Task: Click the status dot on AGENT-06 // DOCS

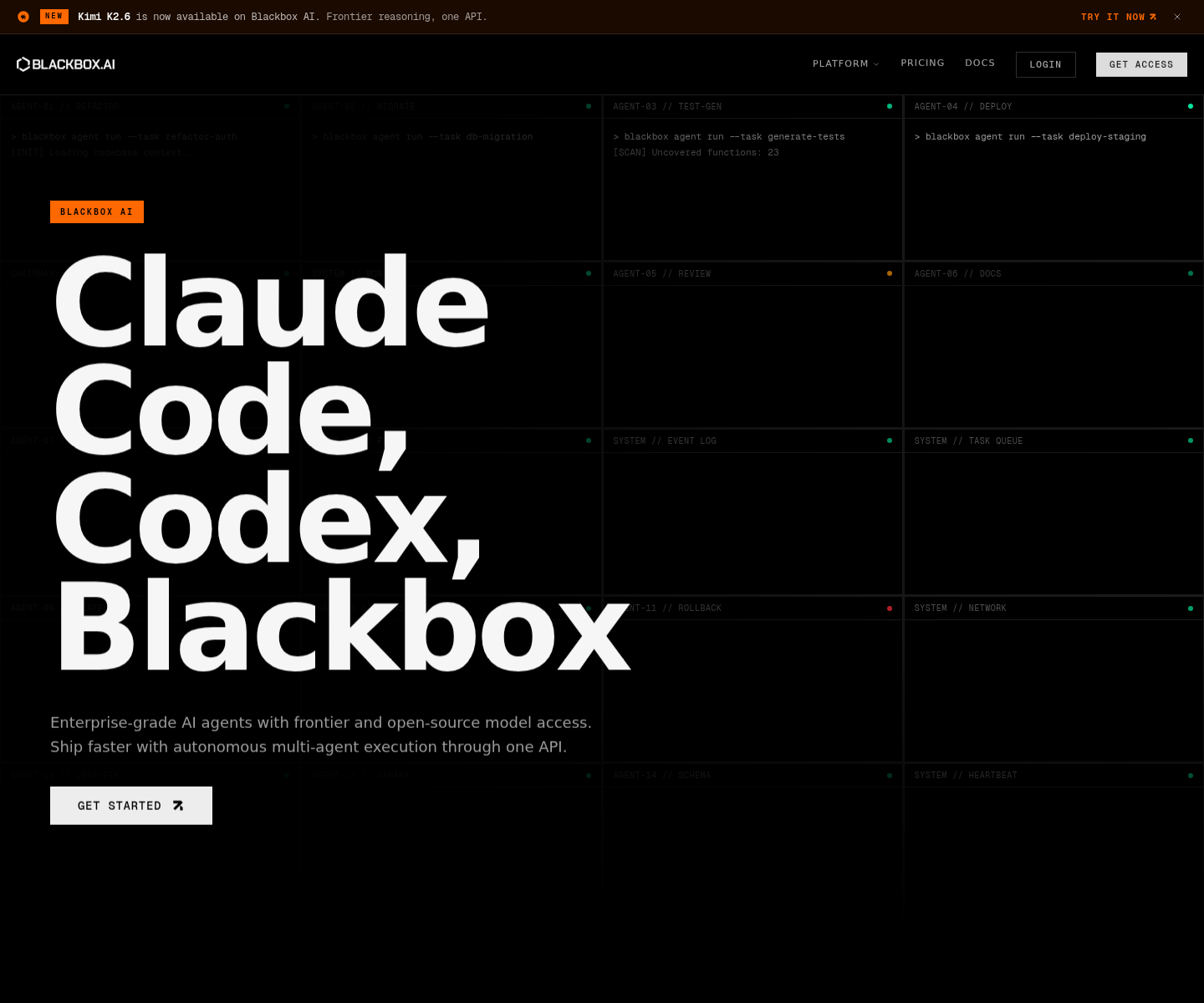Action: click(1191, 273)
